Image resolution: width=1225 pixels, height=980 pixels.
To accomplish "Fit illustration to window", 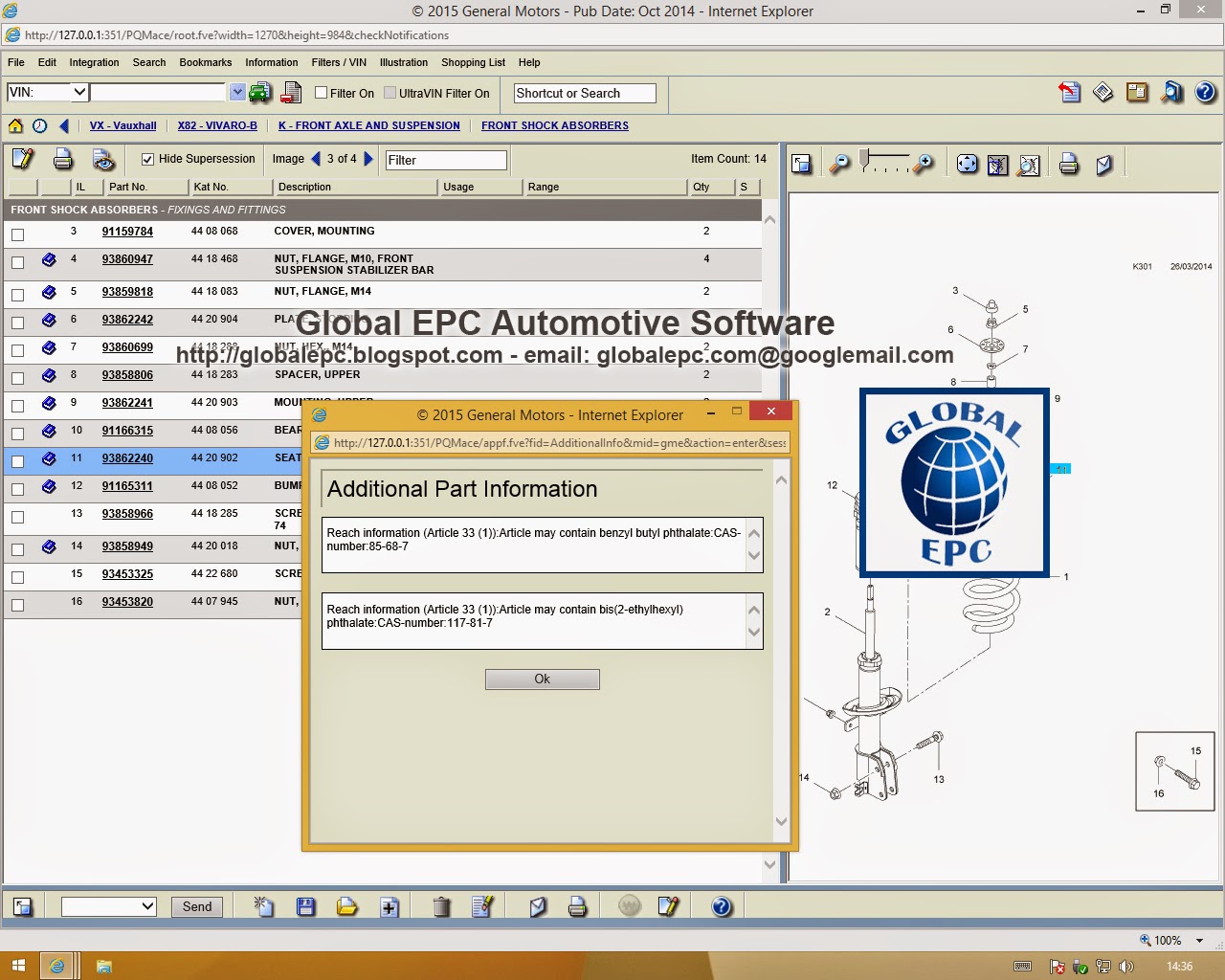I will click(968, 164).
